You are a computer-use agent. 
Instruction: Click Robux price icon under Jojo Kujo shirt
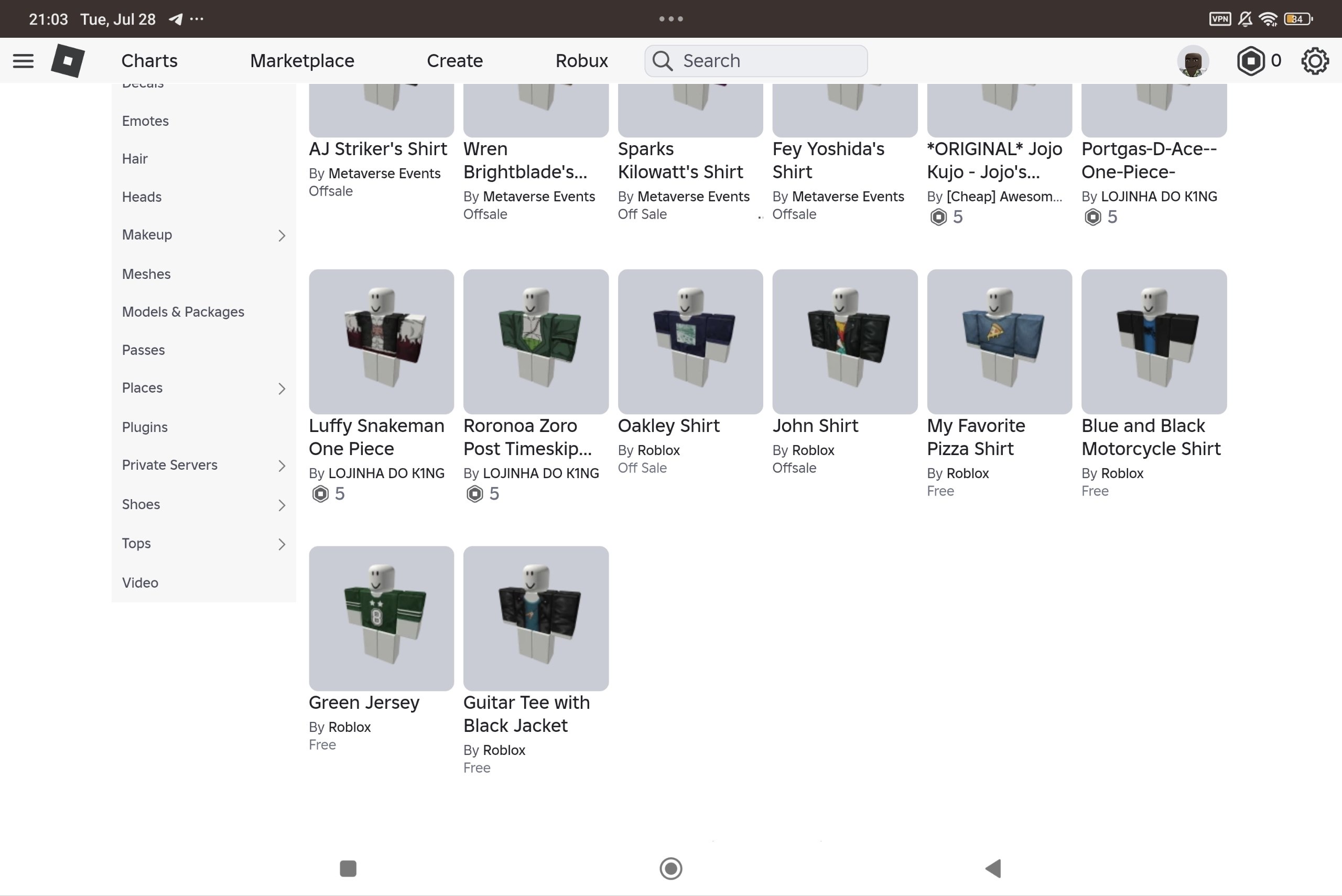coord(938,217)
